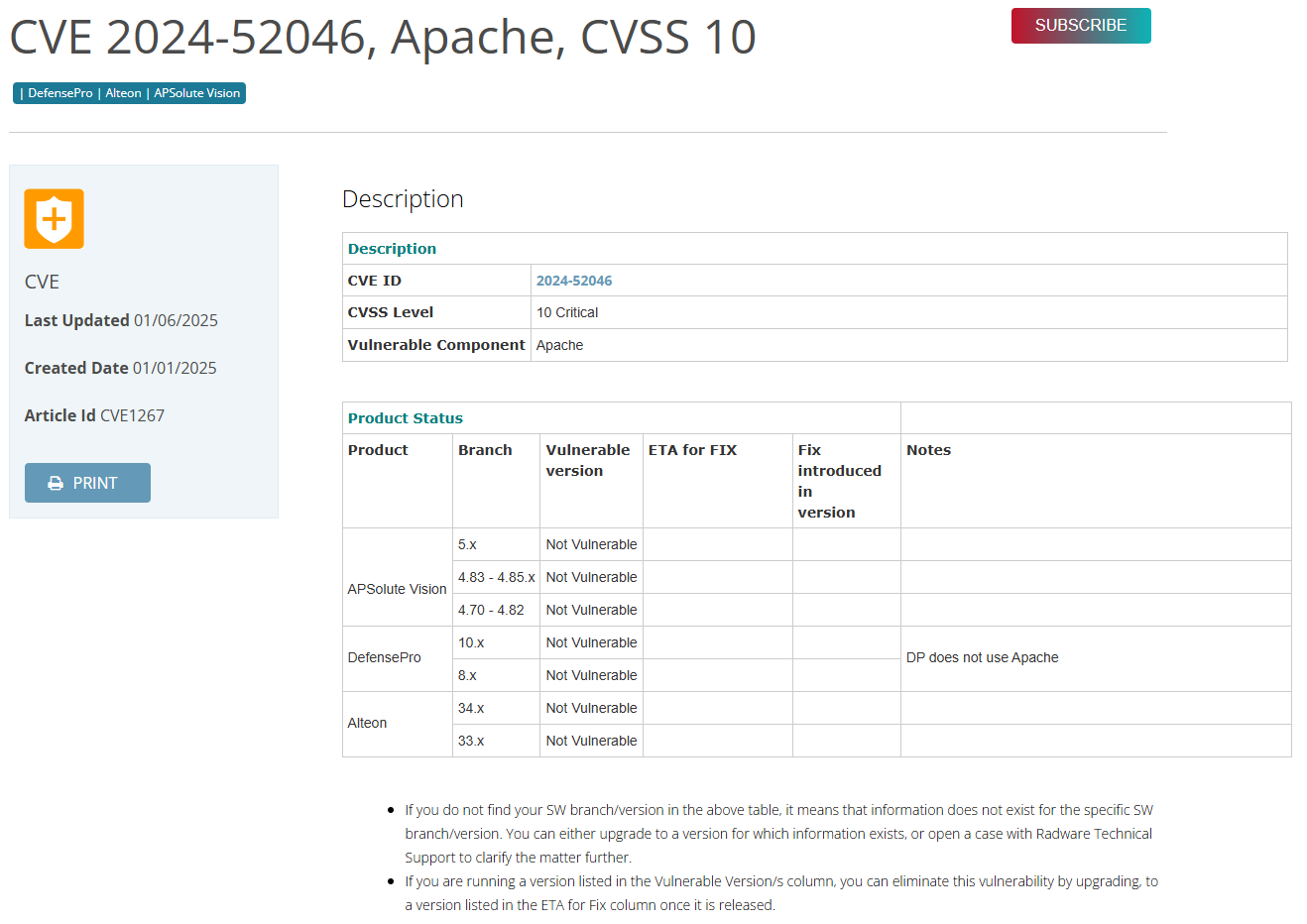
Task: Select the DefensePro tag
Action: [60, 93]
